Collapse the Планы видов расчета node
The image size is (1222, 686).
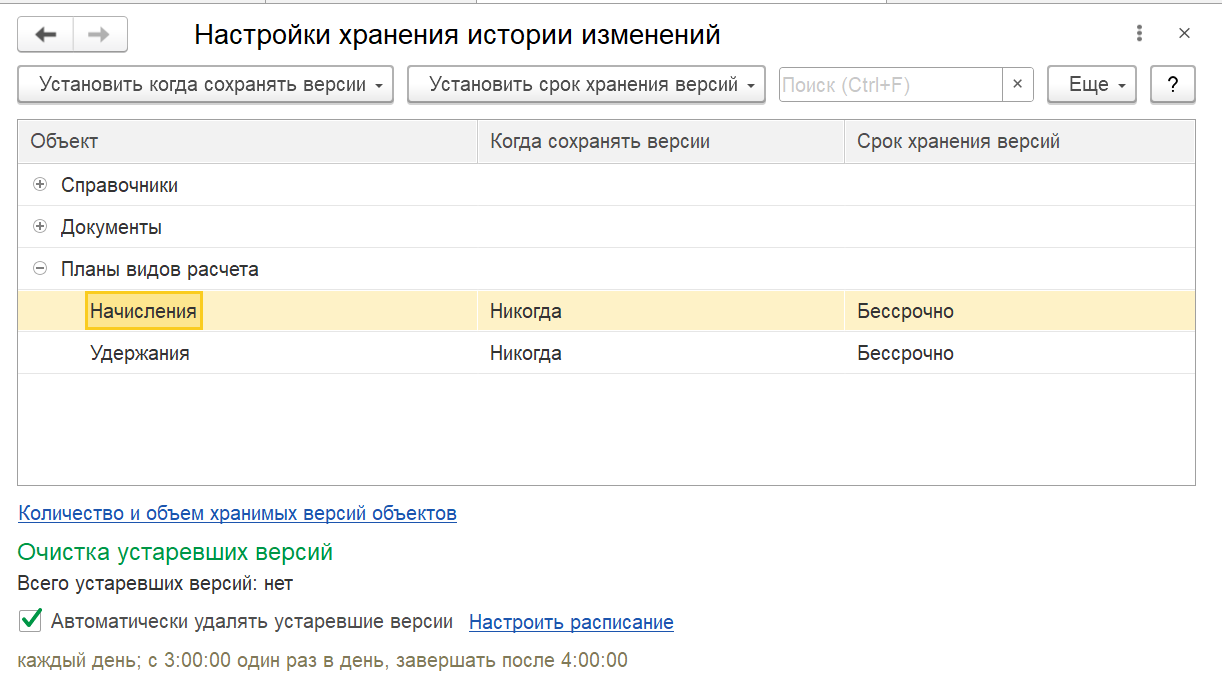coord(40,269)
